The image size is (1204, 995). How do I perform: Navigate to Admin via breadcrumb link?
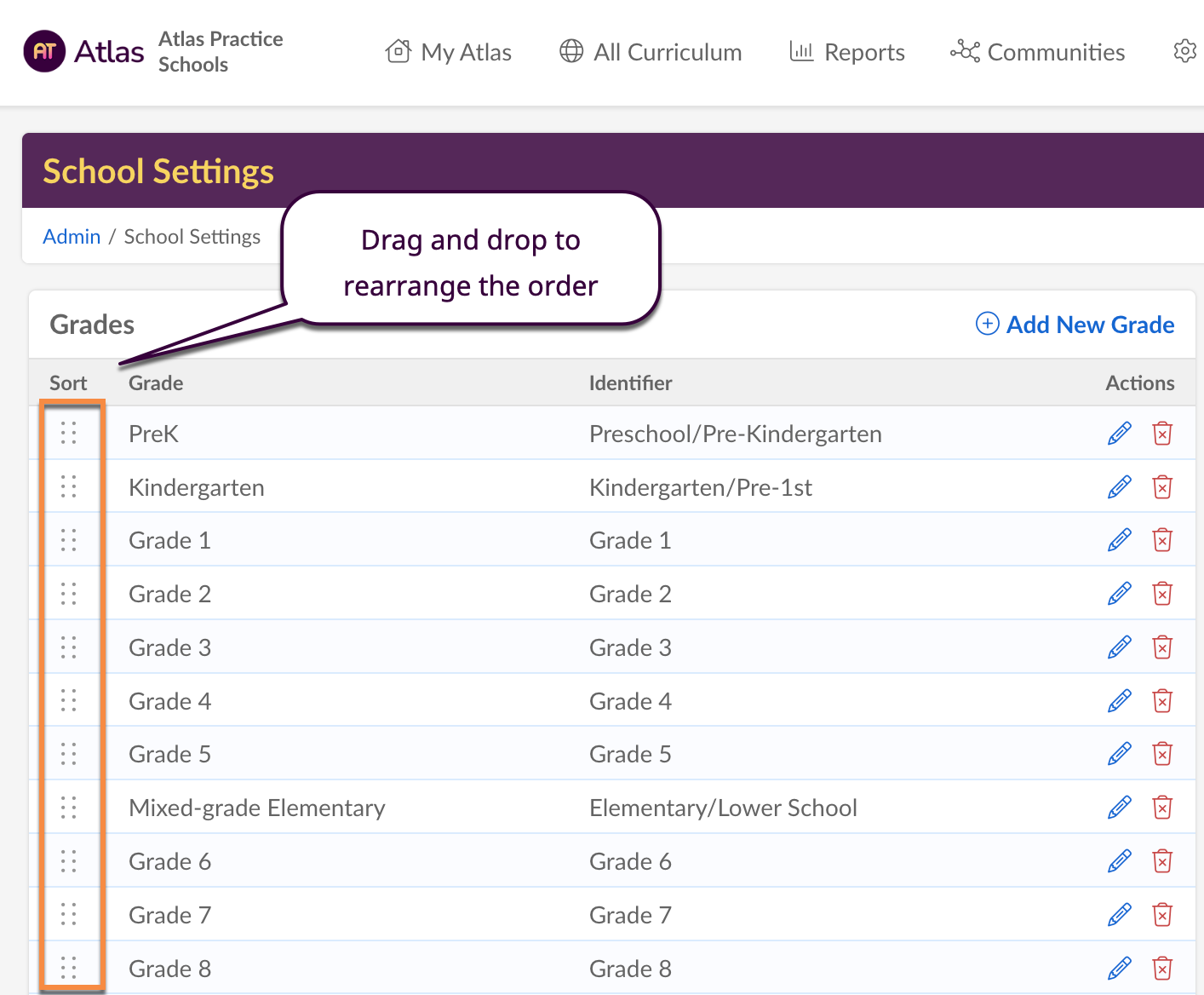pos(72,236)
